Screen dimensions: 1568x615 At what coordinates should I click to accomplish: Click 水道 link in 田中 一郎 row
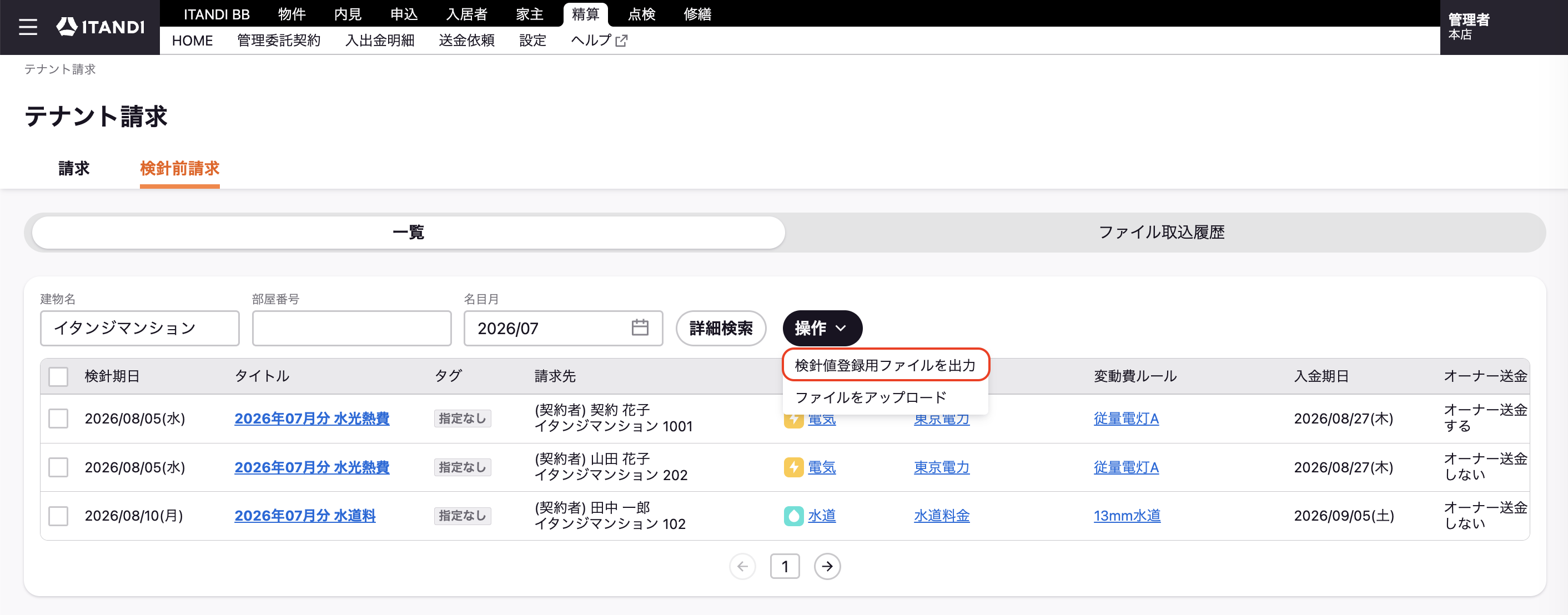point(821,516)
